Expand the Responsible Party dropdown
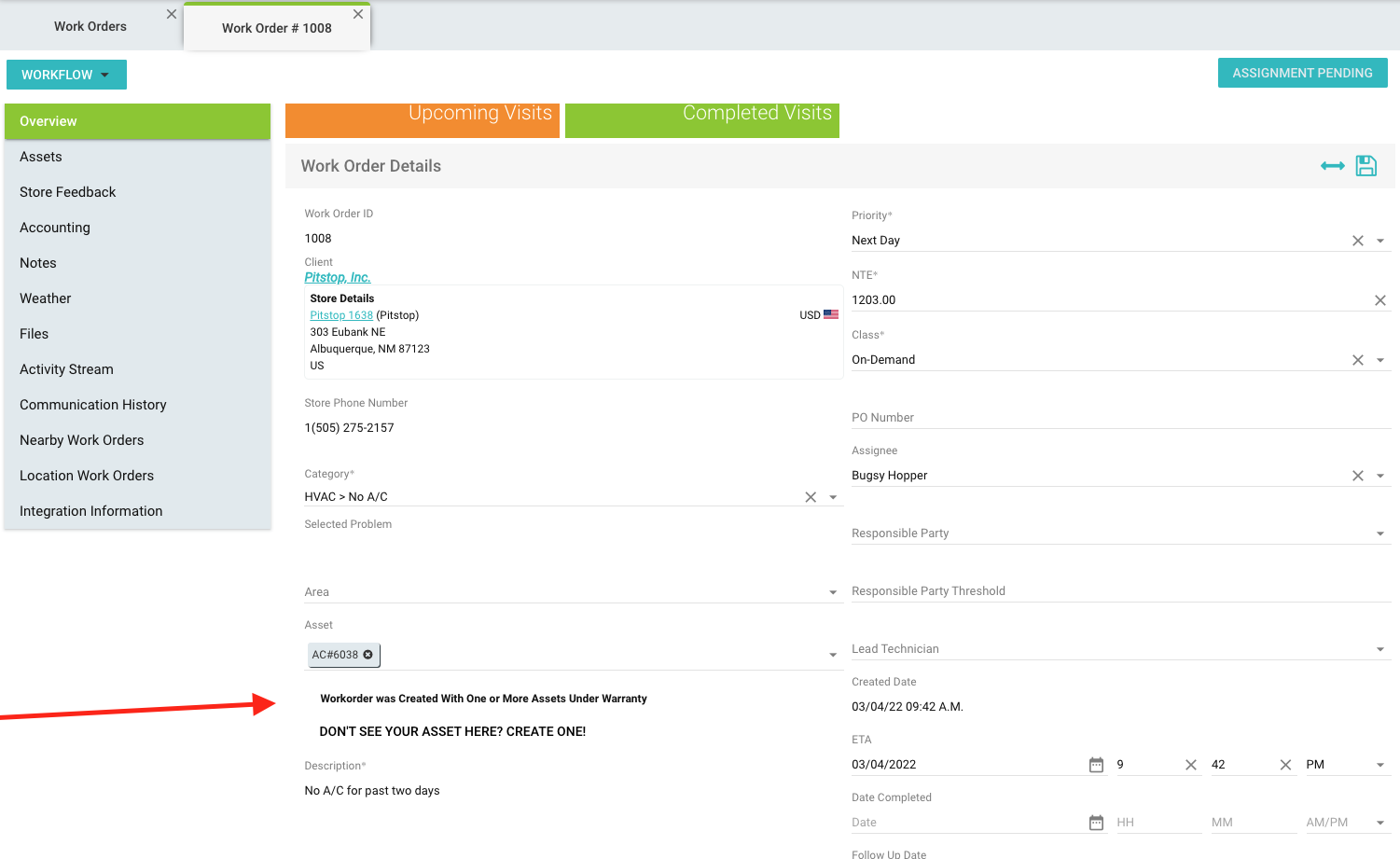1400x859 pixels. point(1379,533)
